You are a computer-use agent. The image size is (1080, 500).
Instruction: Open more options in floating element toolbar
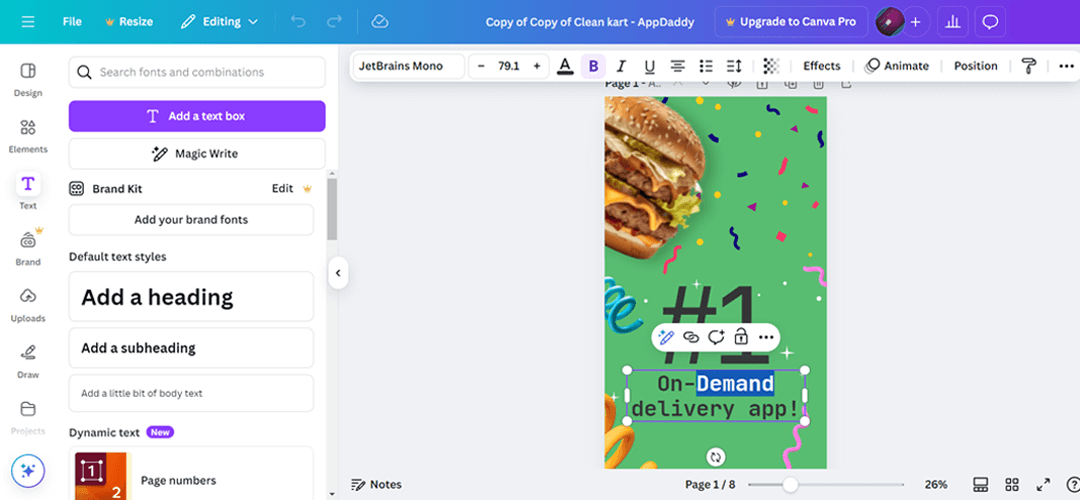766,337
